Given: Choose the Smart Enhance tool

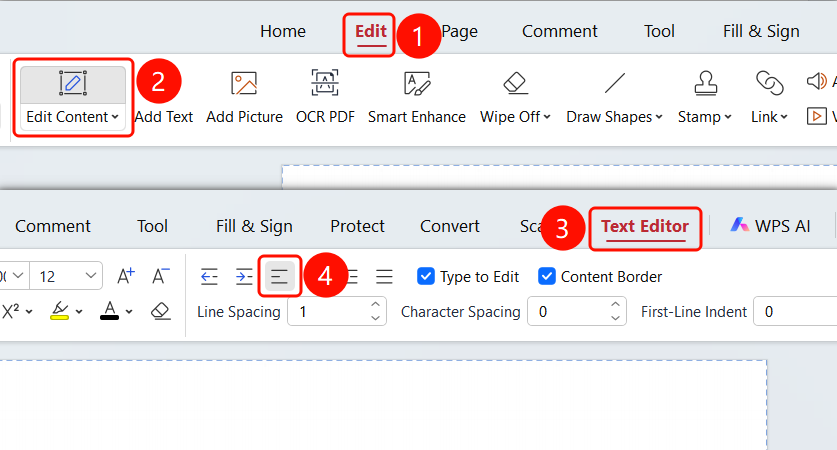Looking at the screenshot, I should click(x=416, y=97).
